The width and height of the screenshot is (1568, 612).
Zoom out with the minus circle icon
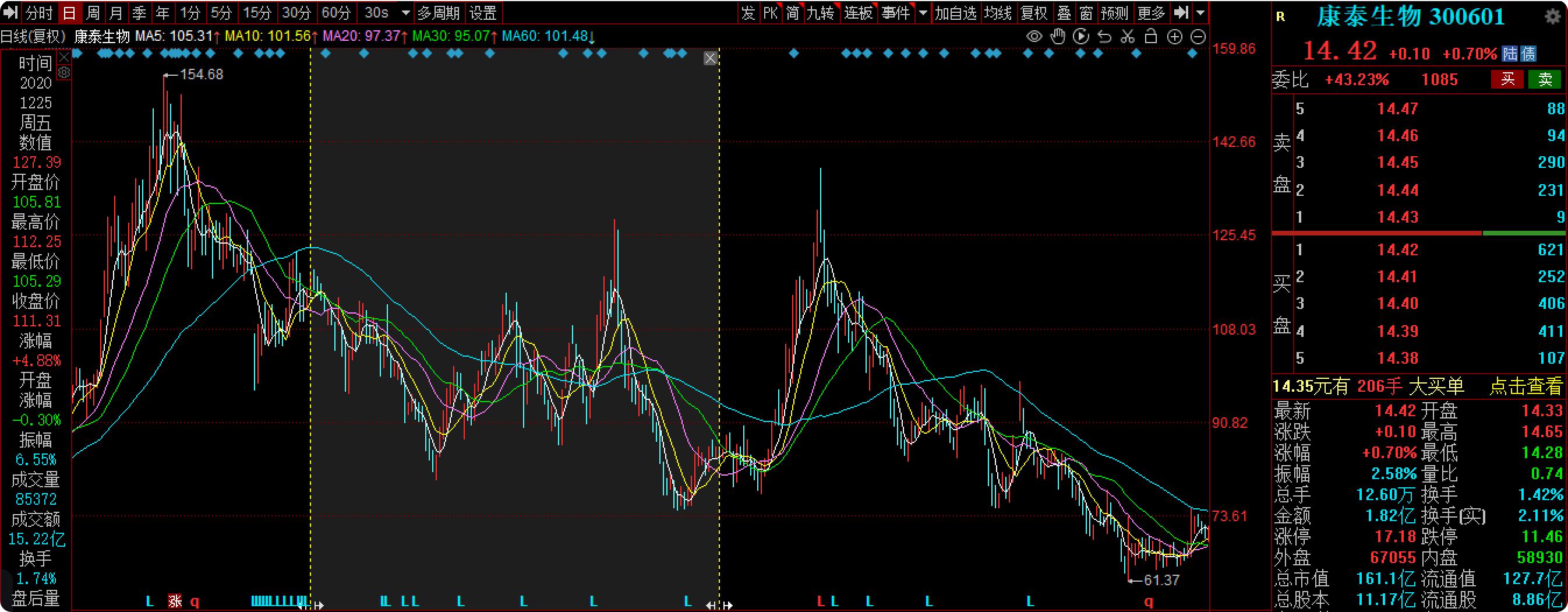(1198, 37)
